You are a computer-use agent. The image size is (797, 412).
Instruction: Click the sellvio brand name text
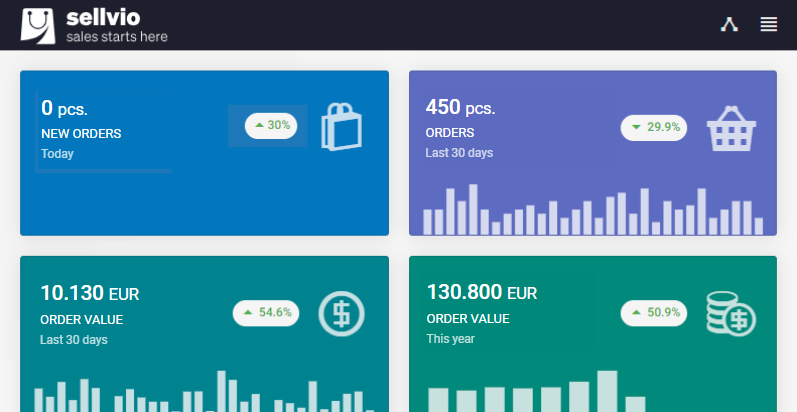point(103,17)
